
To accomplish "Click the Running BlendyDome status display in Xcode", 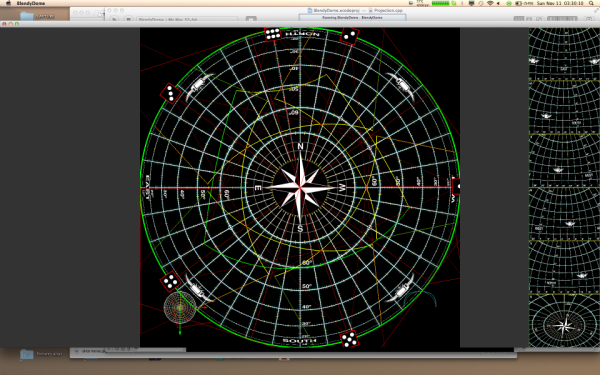I will coord(352,18).
